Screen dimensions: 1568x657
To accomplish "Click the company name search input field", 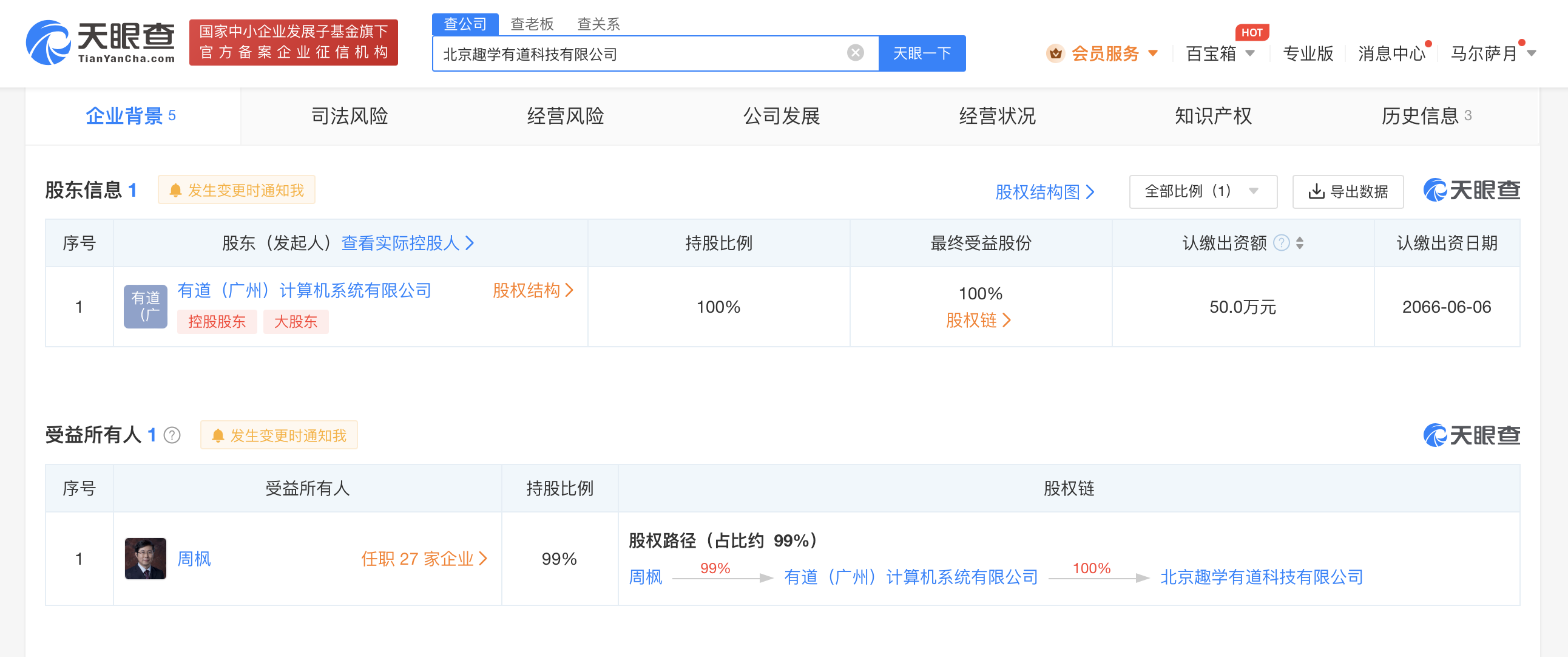I will tap(639, 53).
